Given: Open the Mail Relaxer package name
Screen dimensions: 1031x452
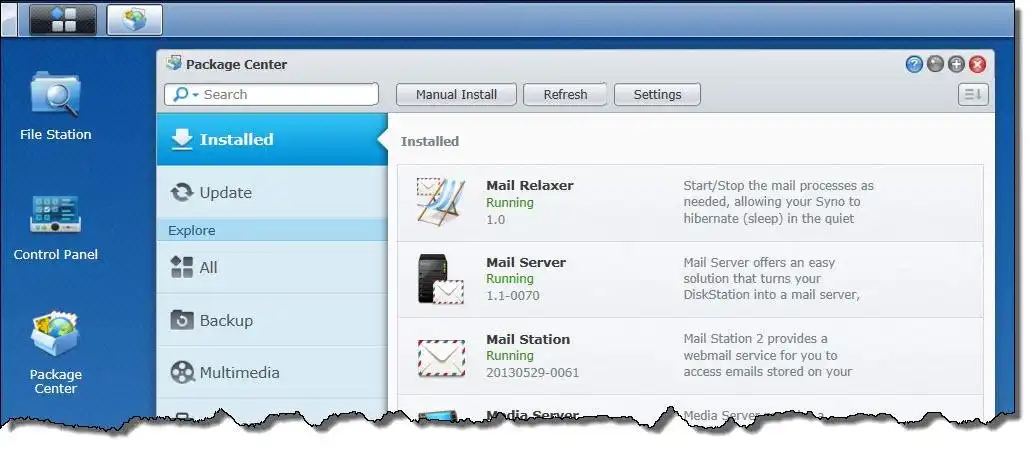Looking at the screenshot, I should tap(530, 186).
